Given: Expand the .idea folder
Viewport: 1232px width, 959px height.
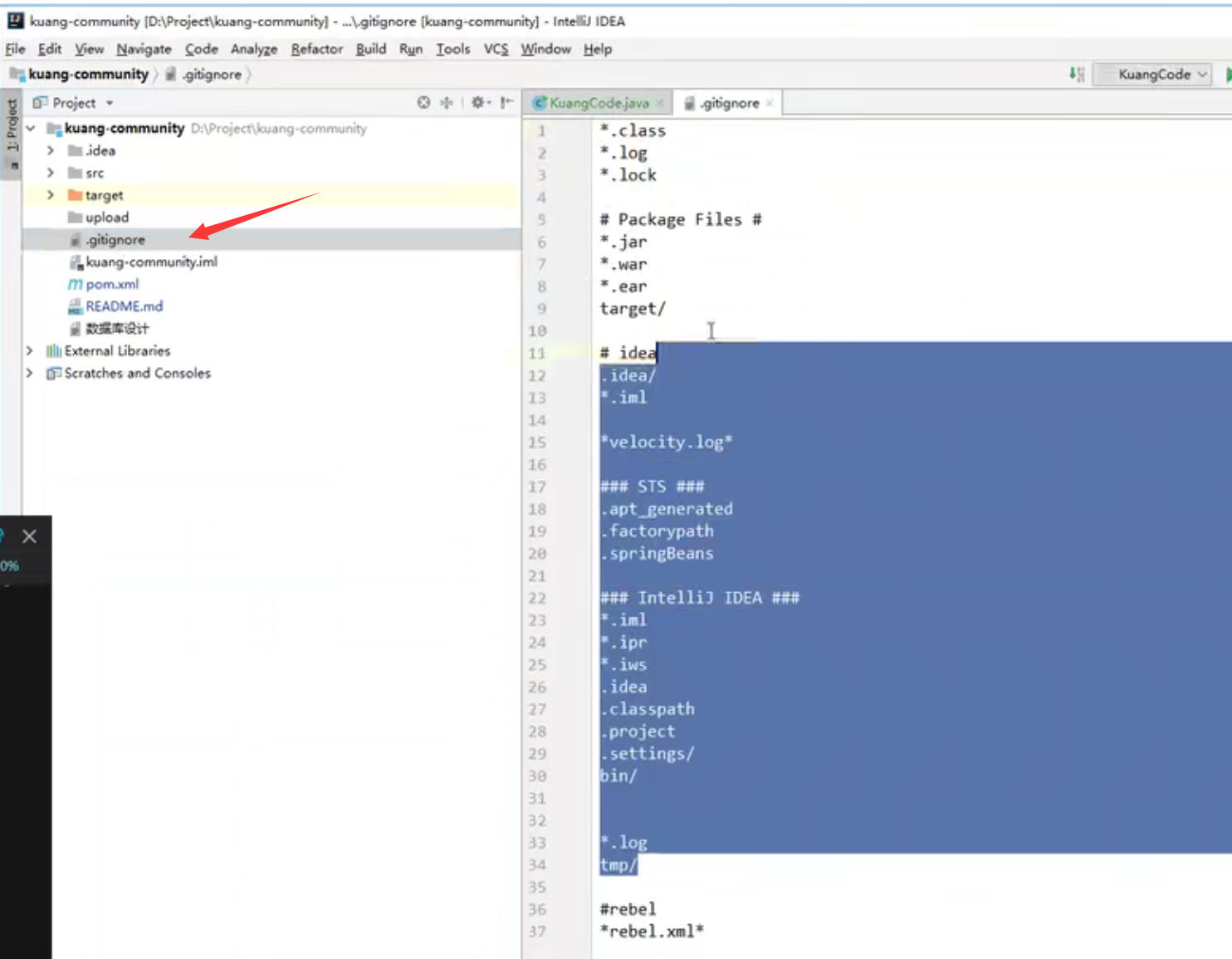Looking at the screenshot, I should coord(51,150).
